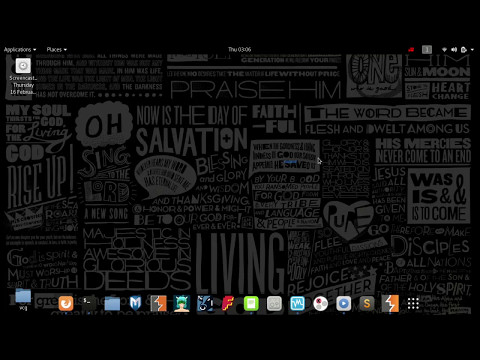Click the Wi-Fi network status icon
Viewport: 480px width, 360px height.
(444, 50)
